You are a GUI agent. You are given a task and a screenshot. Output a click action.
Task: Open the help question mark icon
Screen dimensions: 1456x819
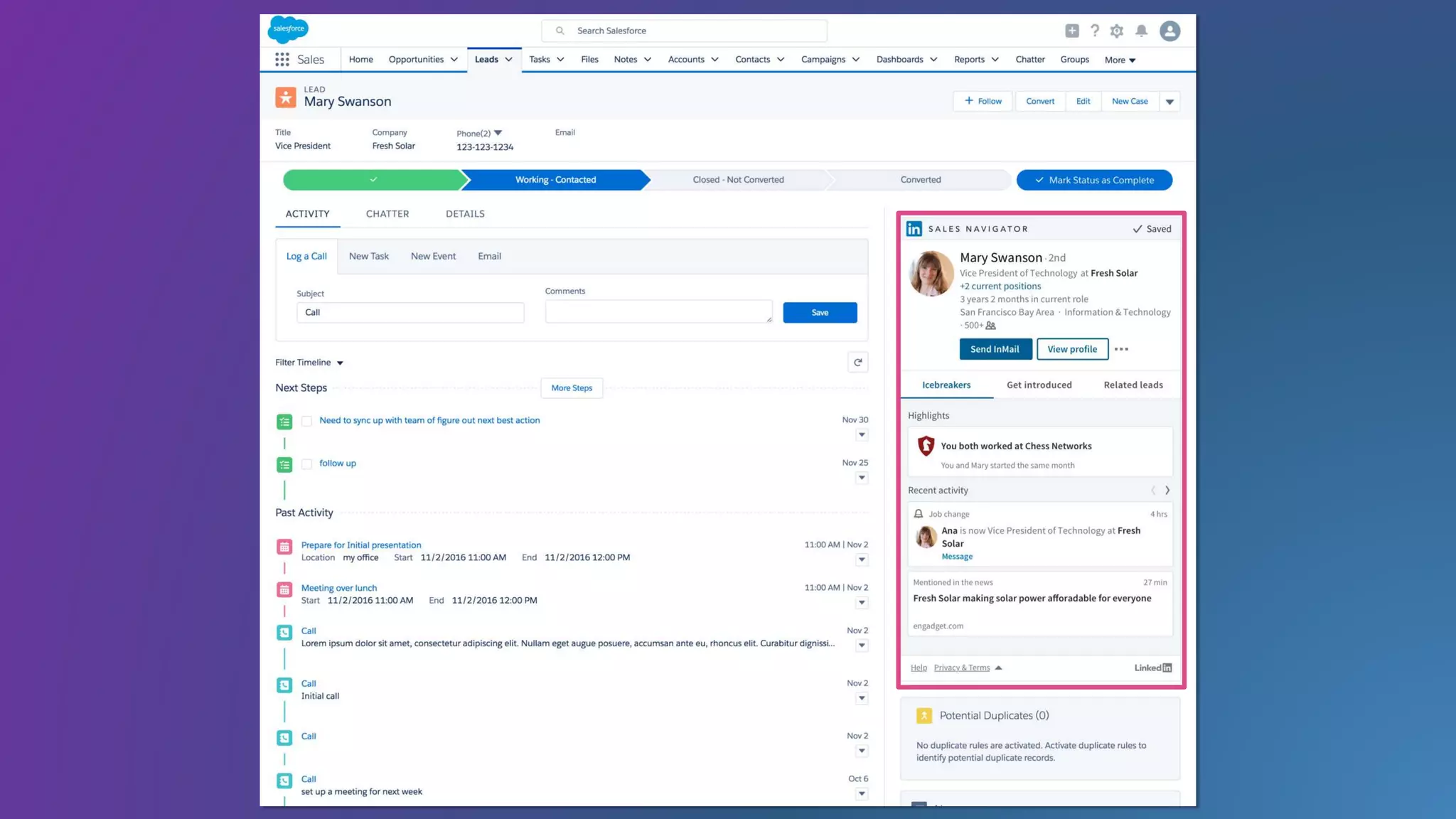[1095, 31]
